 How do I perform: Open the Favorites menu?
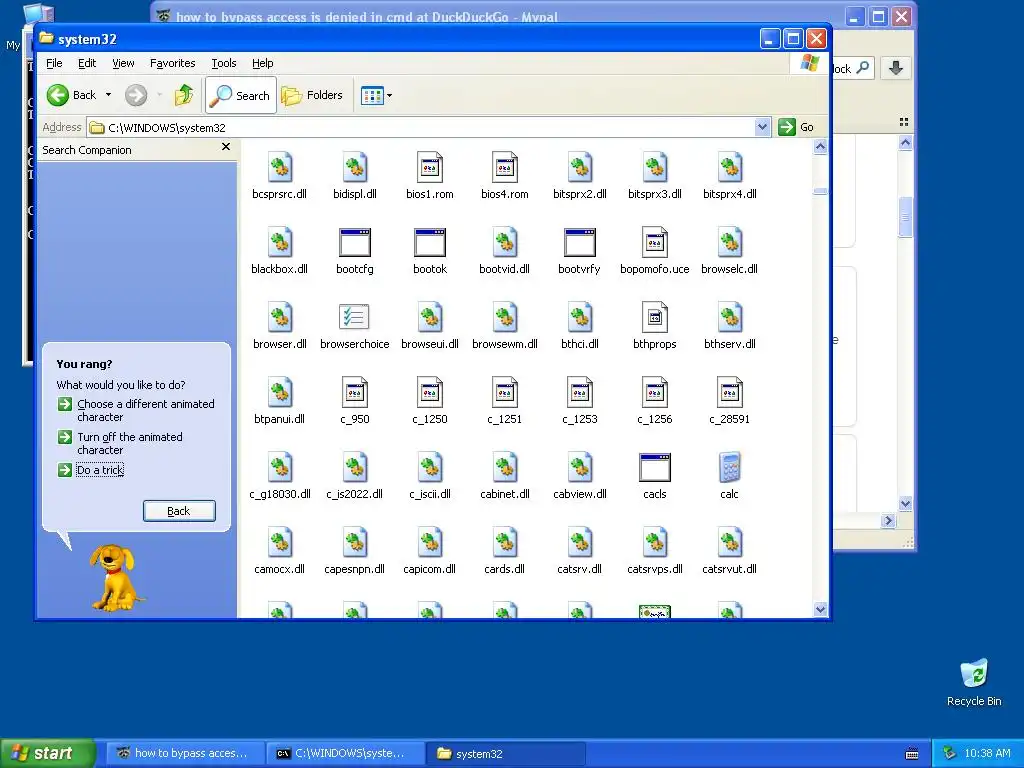click(172, 63)
